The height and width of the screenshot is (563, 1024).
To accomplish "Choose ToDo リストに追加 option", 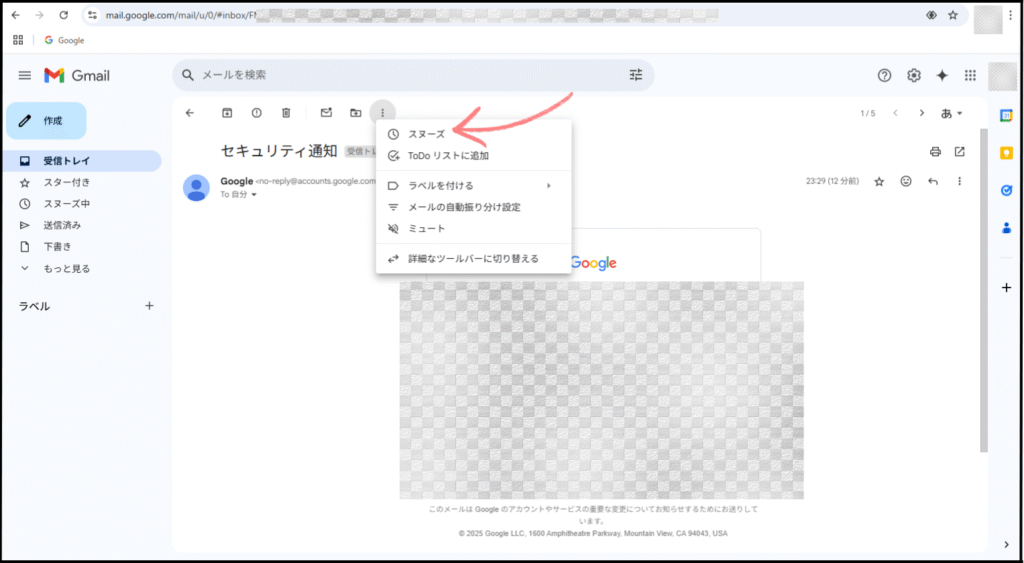I will tap(473, 156).
